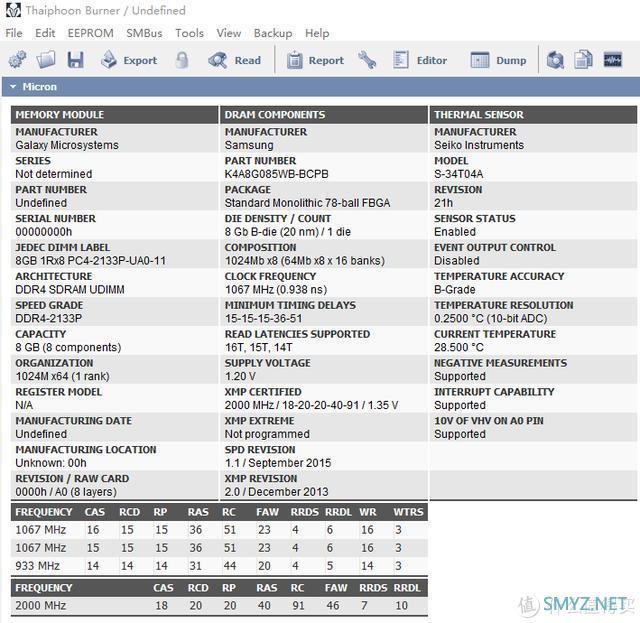
Task: Click Seiko Instruments manufacturer value
Action: click(x=479, y=145)
